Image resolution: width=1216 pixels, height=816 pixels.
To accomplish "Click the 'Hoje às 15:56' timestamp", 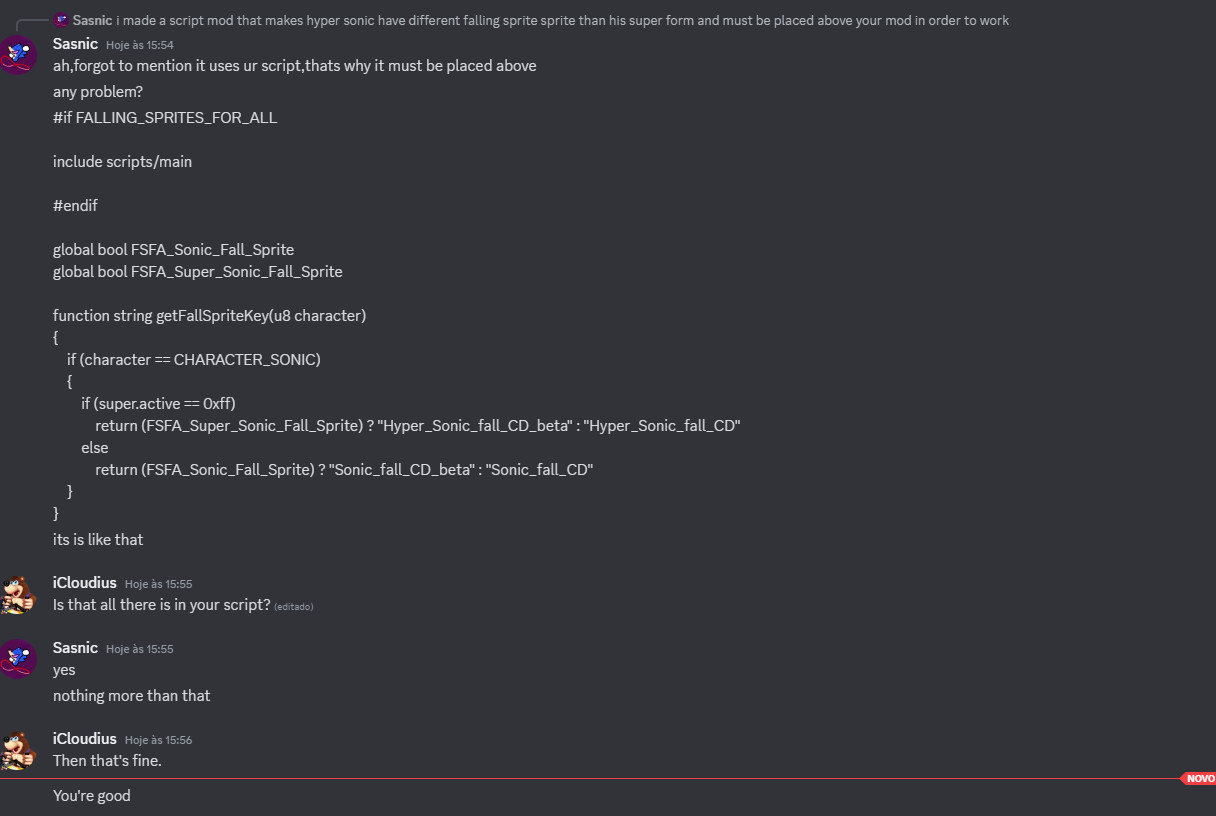I will point(158,740).
